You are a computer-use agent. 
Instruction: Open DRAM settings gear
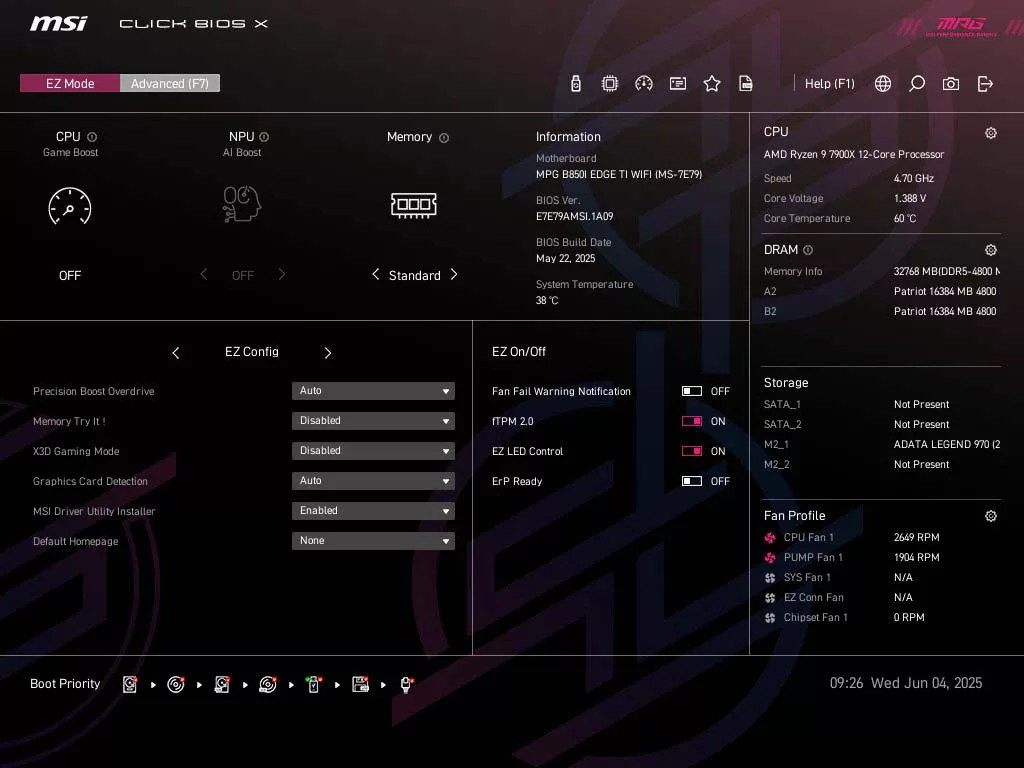tap(991, 250)
